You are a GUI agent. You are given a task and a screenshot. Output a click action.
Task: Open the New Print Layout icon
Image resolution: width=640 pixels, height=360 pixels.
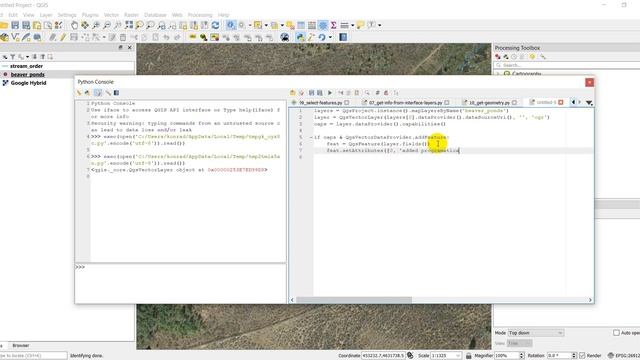tap(37, 25)
